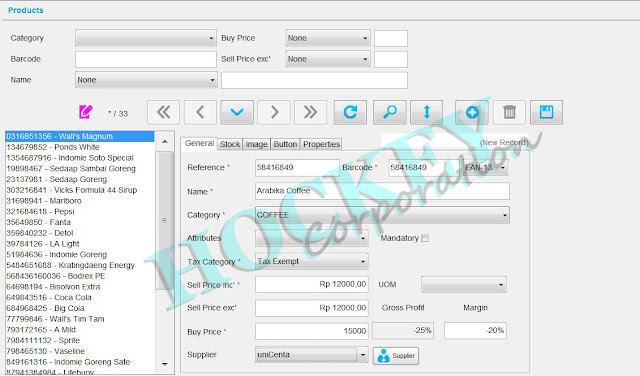Image resolution: width=640 pixels, height=376 pixels.
Task: Click the Name filter text field
Action: [x=314, y=80]
